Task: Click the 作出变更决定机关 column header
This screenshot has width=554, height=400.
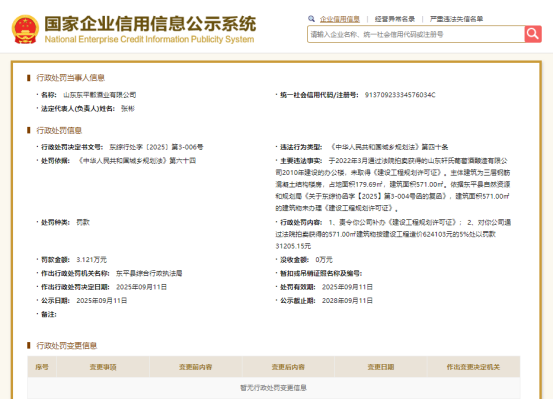Action: 473,367
